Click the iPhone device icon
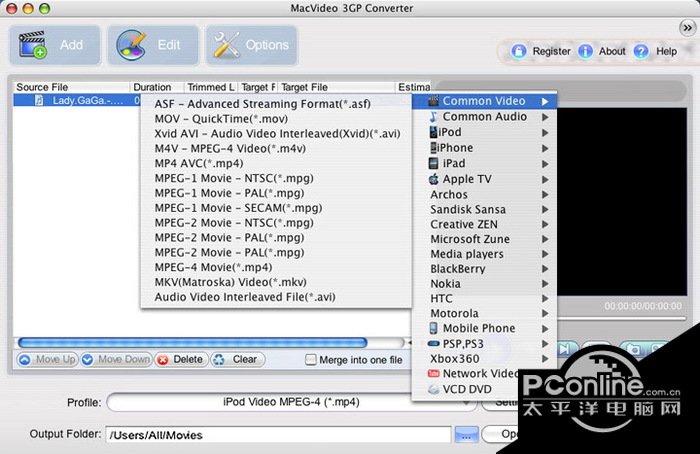This screenshot has width=700, height=454. pos(433,148)
